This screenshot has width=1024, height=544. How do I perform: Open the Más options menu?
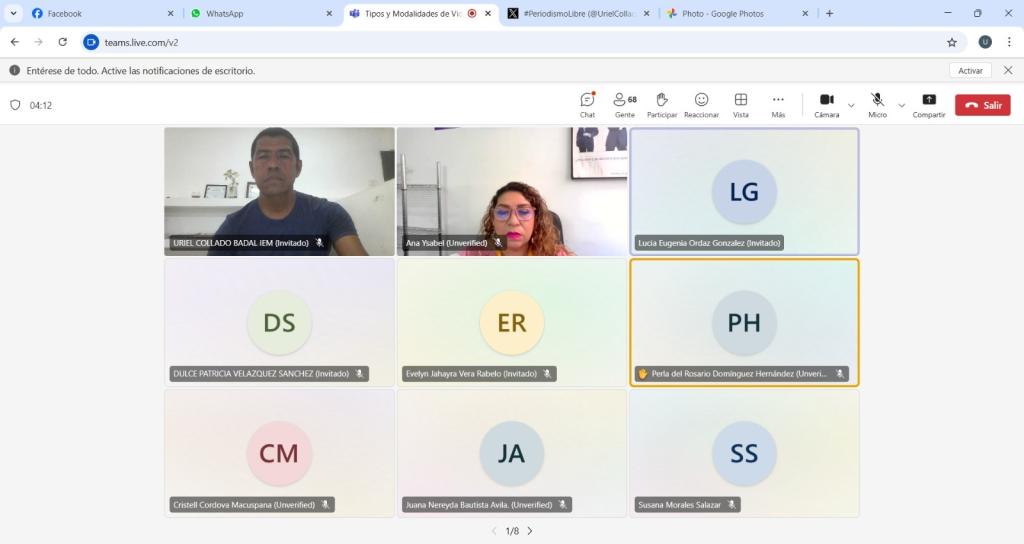(778, 100)
